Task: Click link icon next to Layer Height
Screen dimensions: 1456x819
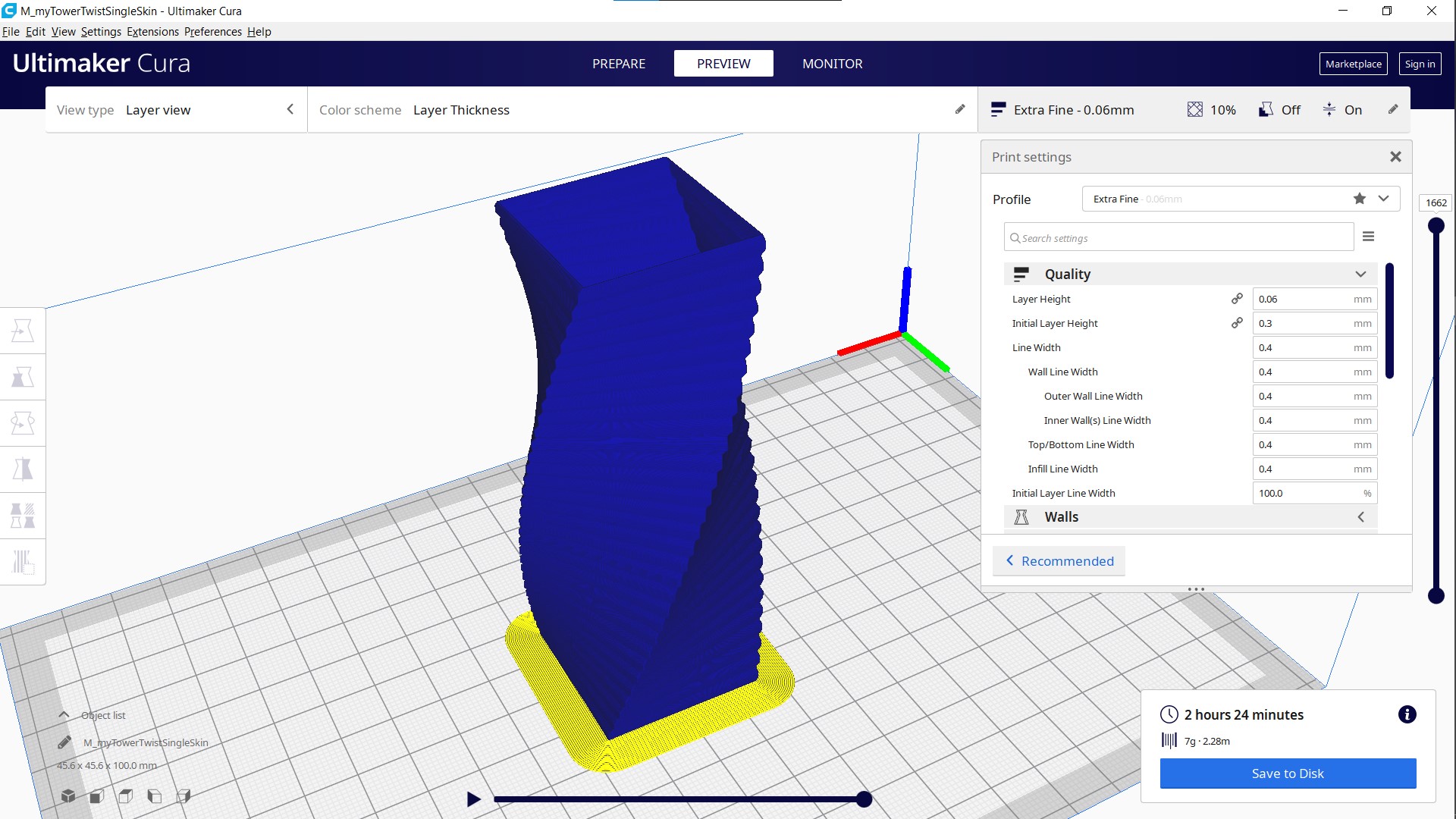Action: [x=1237, y=299]
